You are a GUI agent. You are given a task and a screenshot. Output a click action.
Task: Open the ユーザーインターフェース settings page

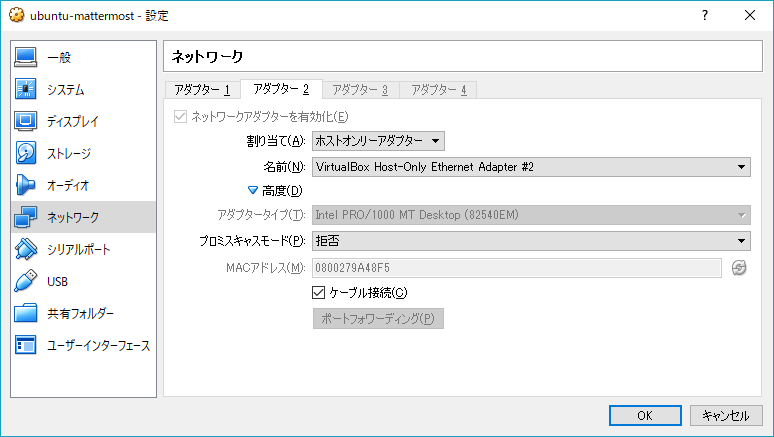coord(97,346)
